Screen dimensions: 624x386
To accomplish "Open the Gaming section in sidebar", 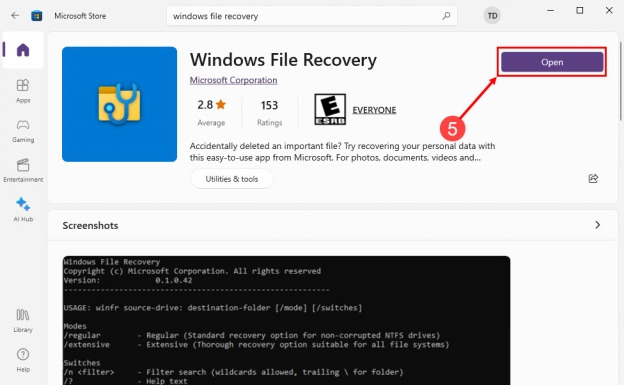I will [x=23, y=131].
